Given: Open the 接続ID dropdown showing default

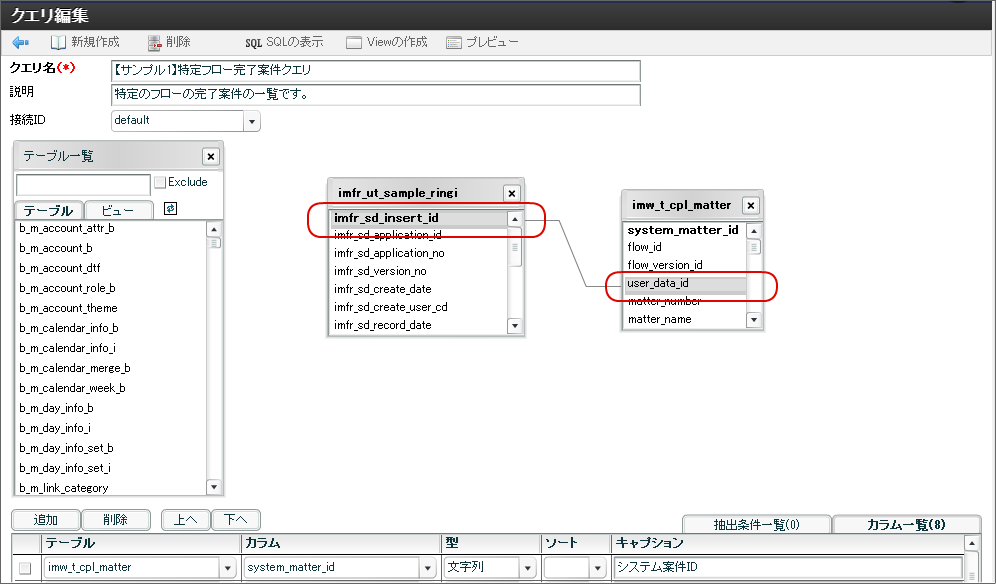Looking at the screenshot, I should 252,120.
